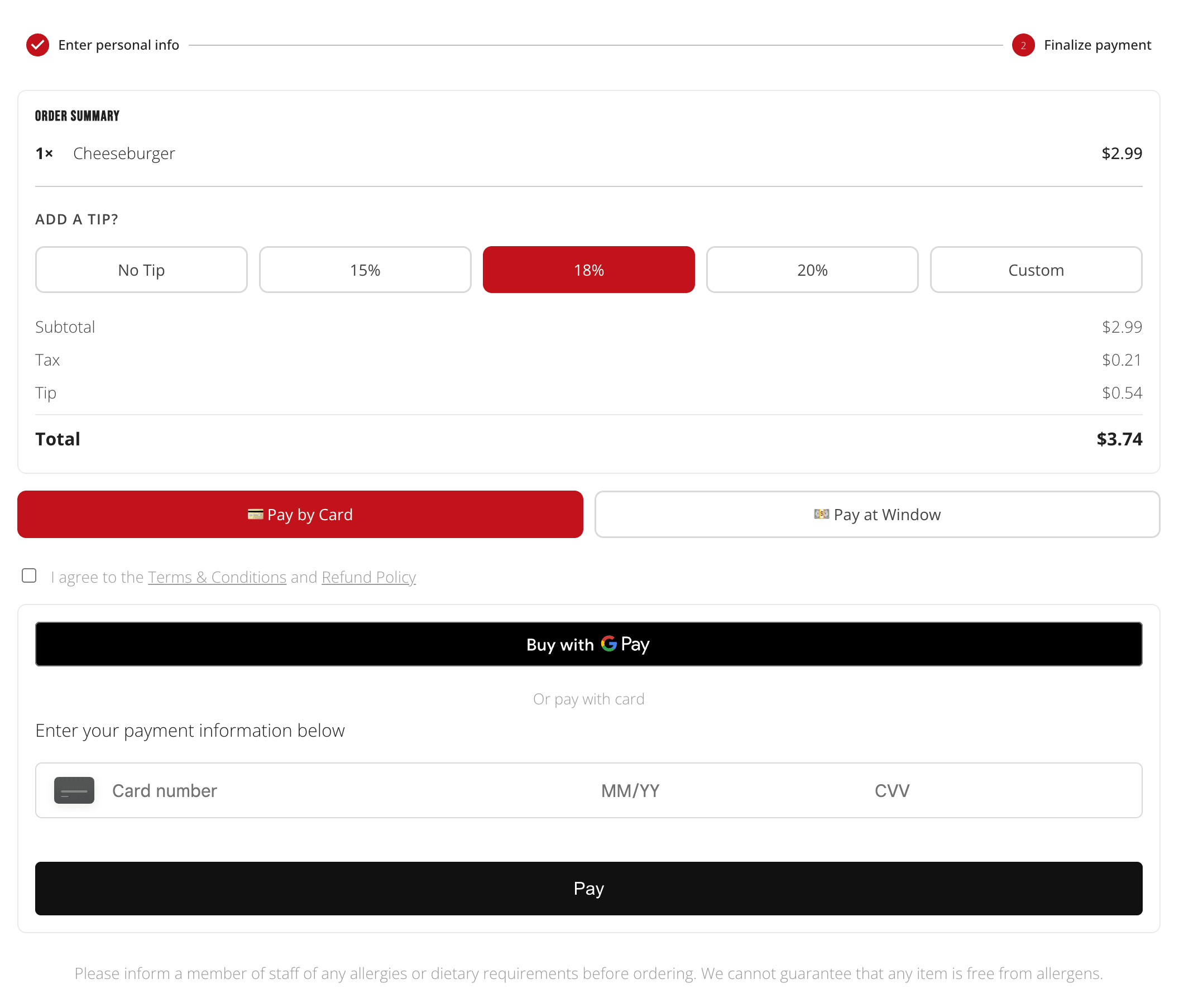Focus the CVV field
The height and width of the screenshot is (1008, 1179).
[x=892, y=790]
